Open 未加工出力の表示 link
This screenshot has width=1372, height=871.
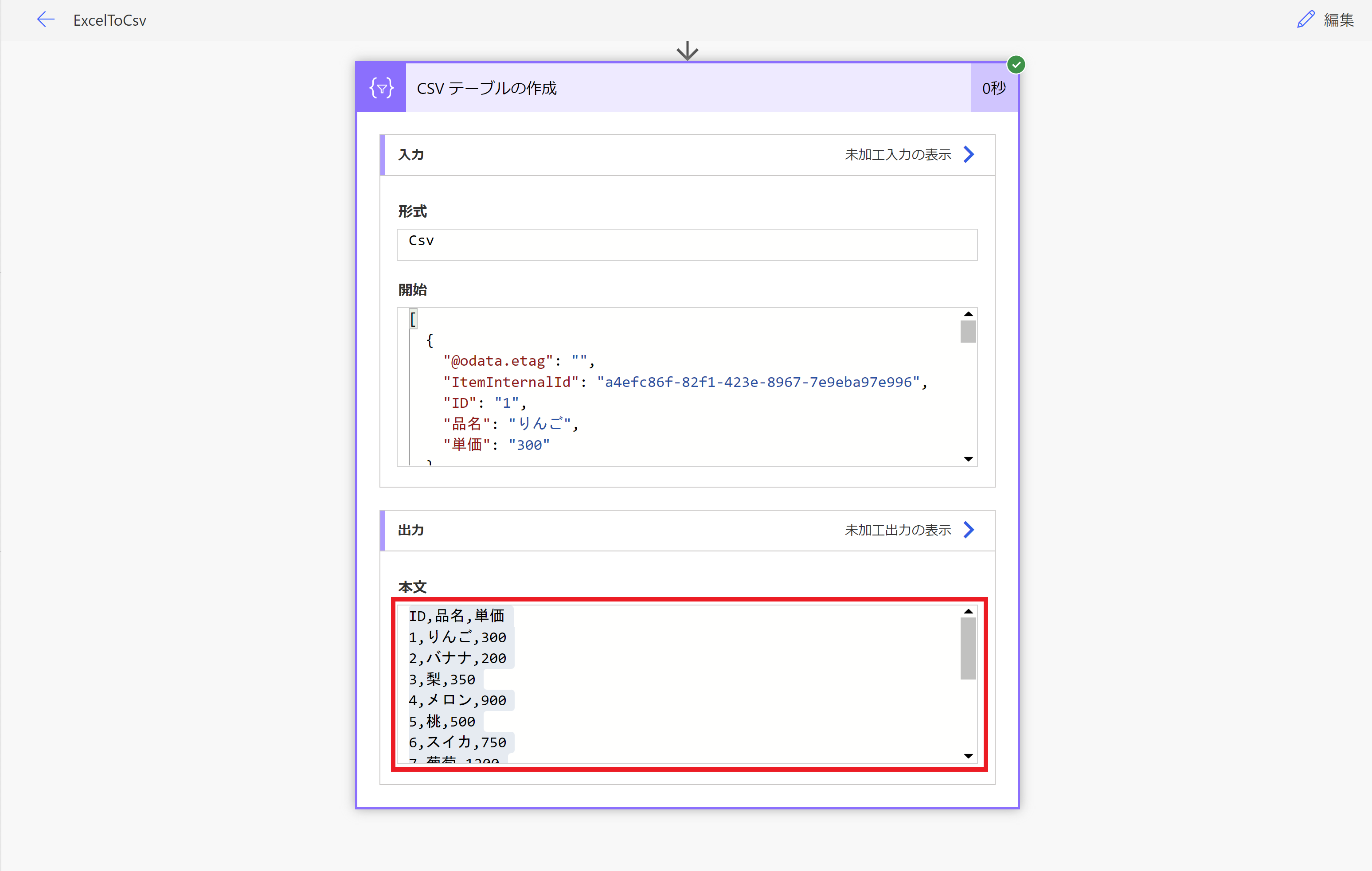pyautogui.click(x=897, y=530)
